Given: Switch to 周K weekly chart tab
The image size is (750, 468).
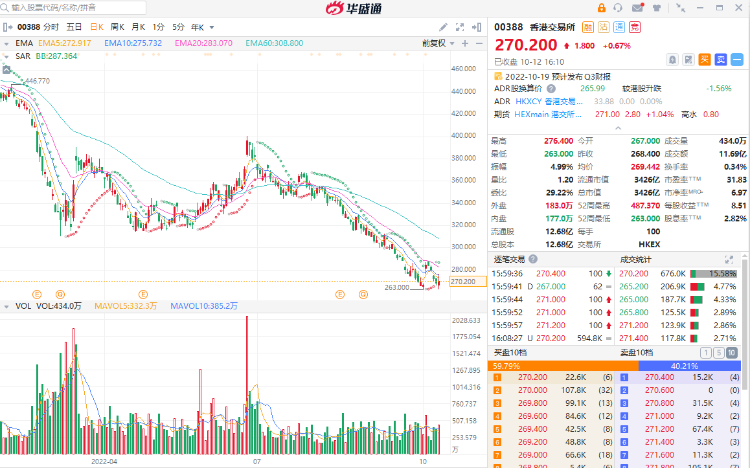Looking at the screenshot, I should 118,27.
